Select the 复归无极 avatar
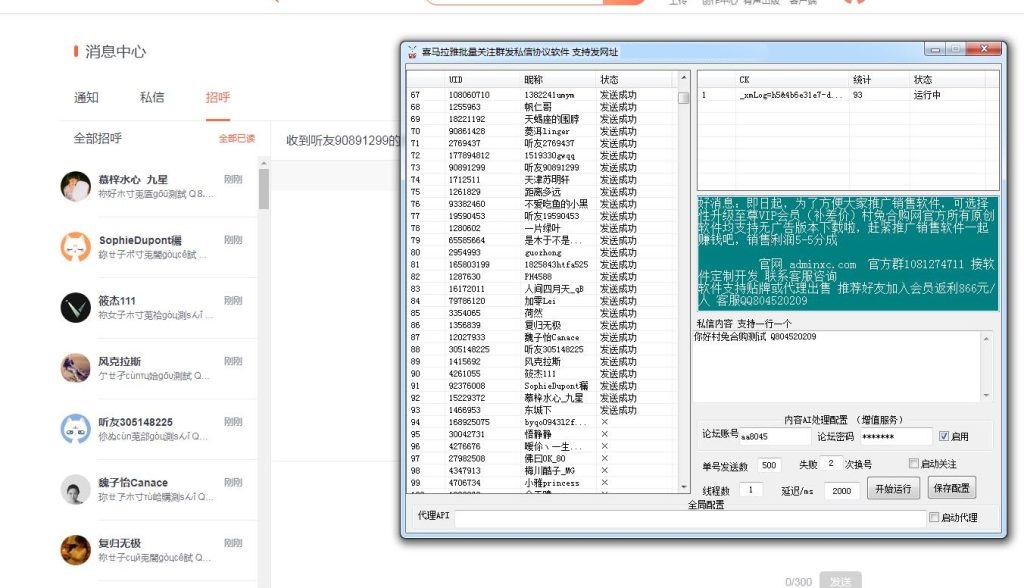Screen dimensions: 1024x588 [76, 550]
